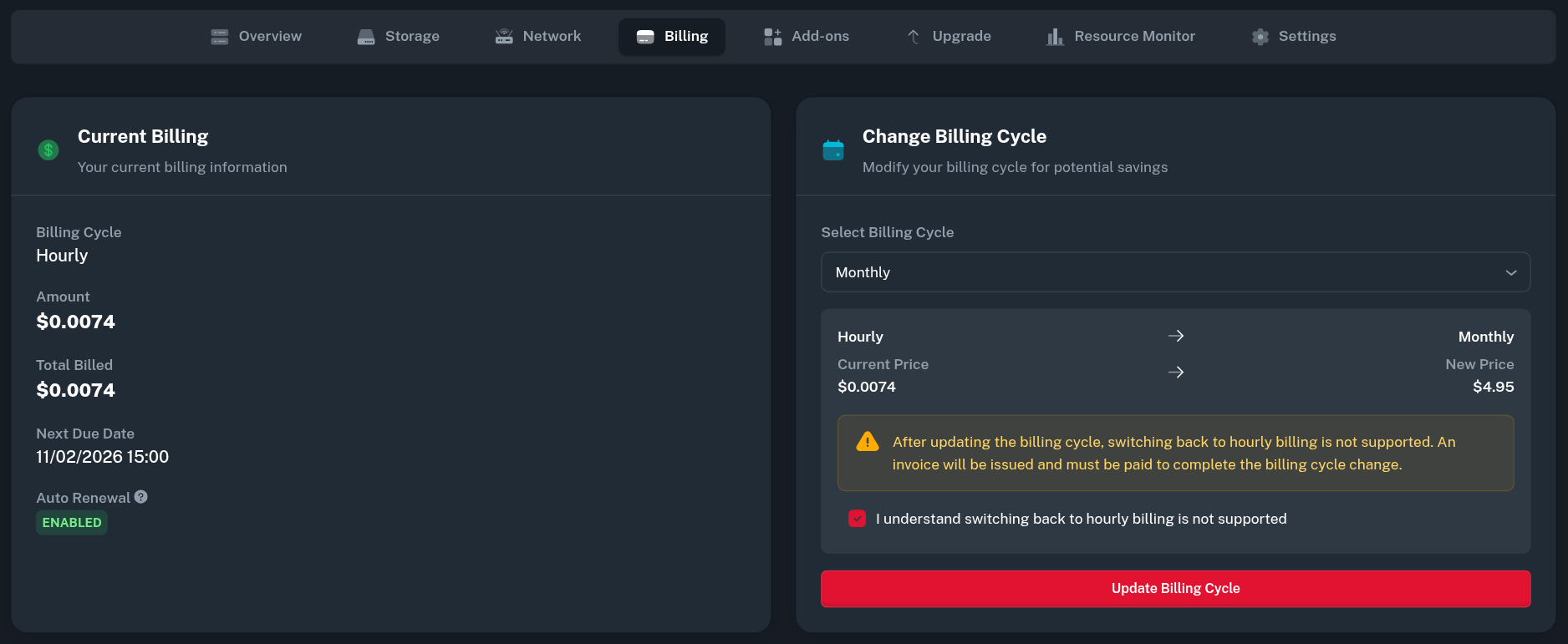Go to the Network tab

click(x=538, y=37)
